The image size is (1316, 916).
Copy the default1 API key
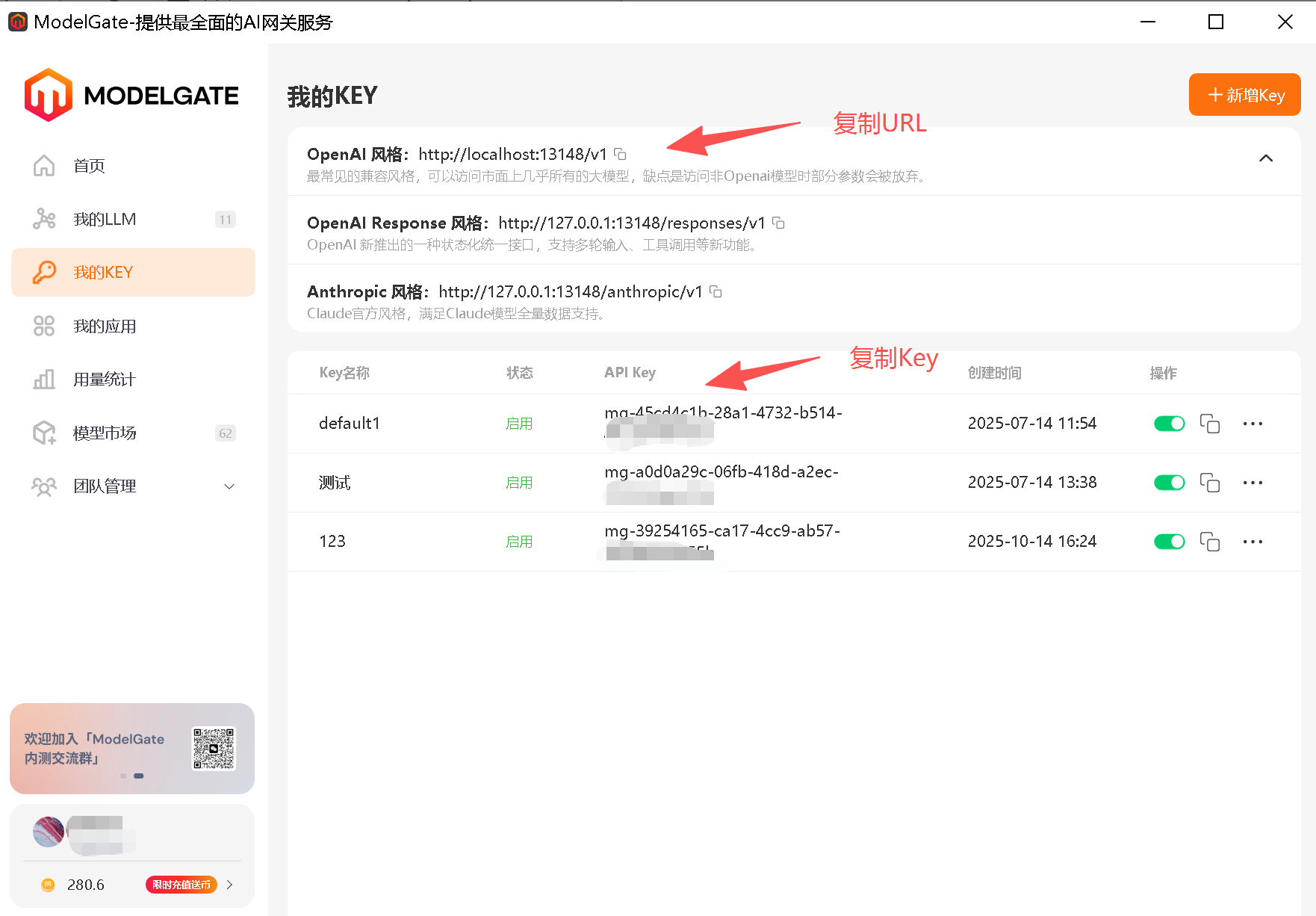click(x=1209, y=424)
